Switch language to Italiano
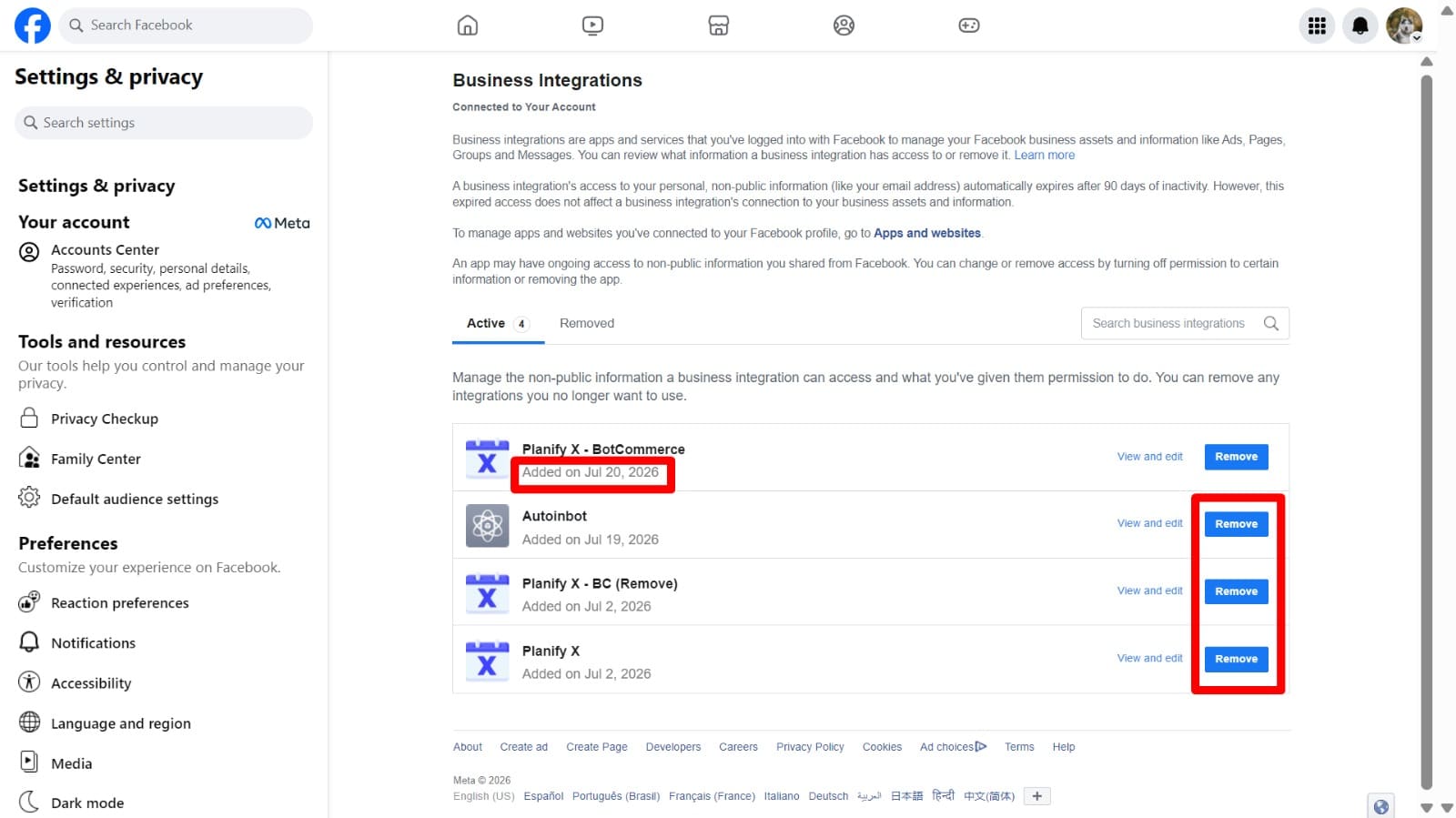Screen dimensions: 1456x818 (782, 796)
